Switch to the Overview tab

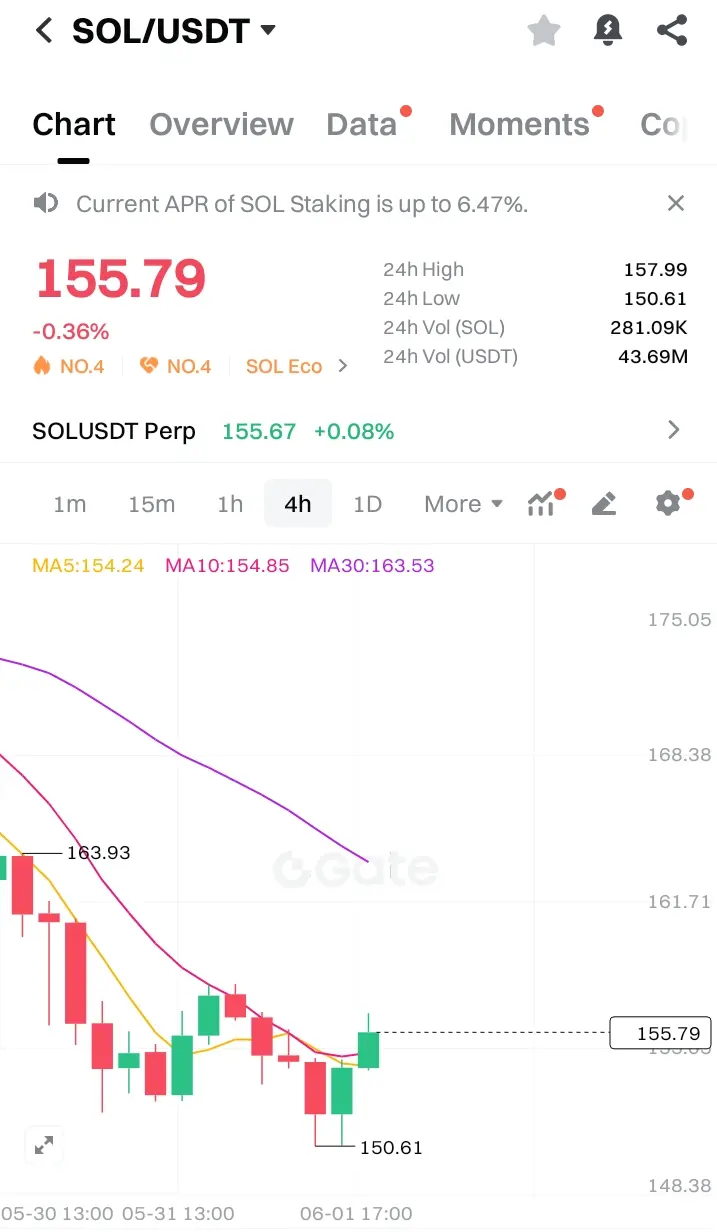221,125
